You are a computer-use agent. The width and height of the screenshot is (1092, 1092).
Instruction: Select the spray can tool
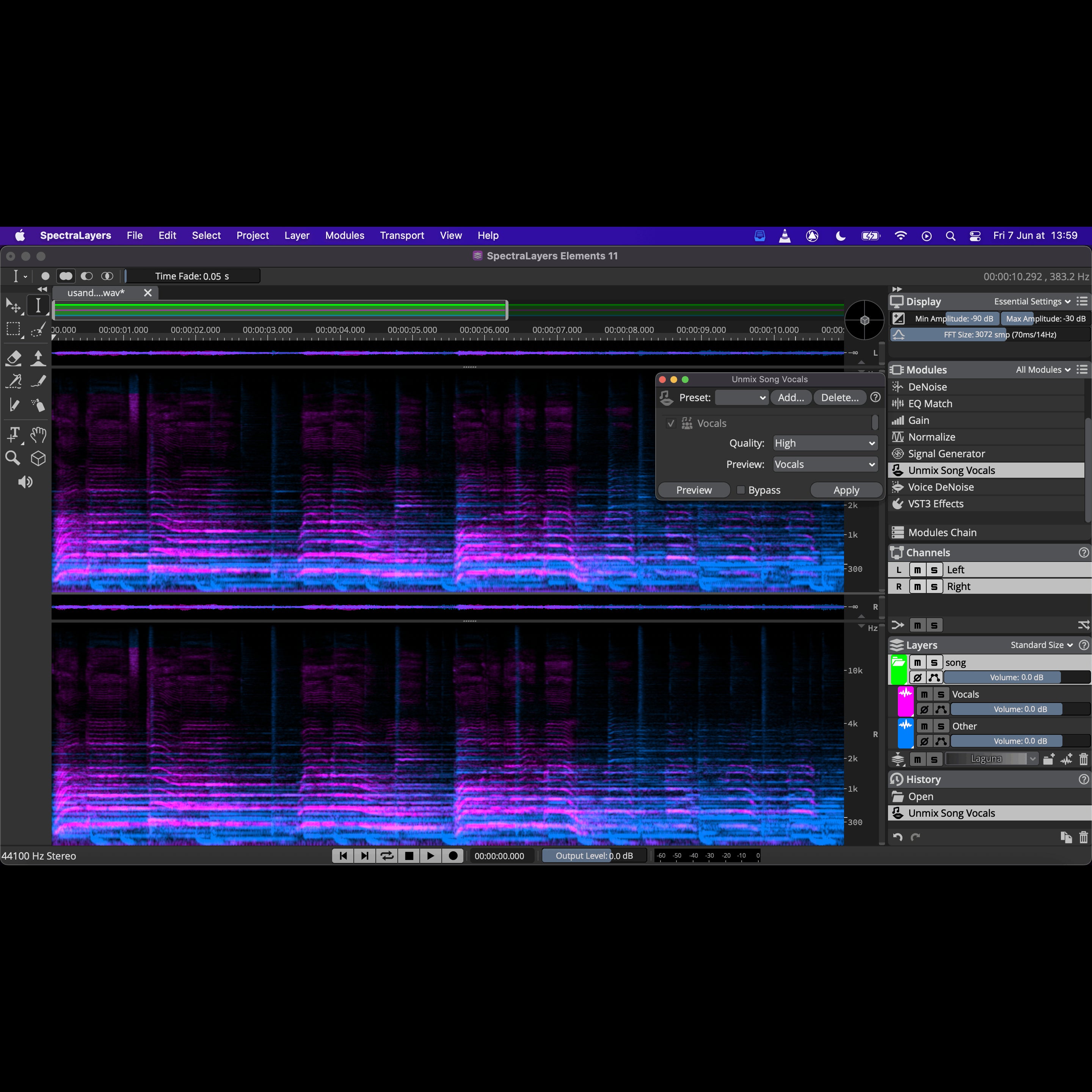click(38, 405)
